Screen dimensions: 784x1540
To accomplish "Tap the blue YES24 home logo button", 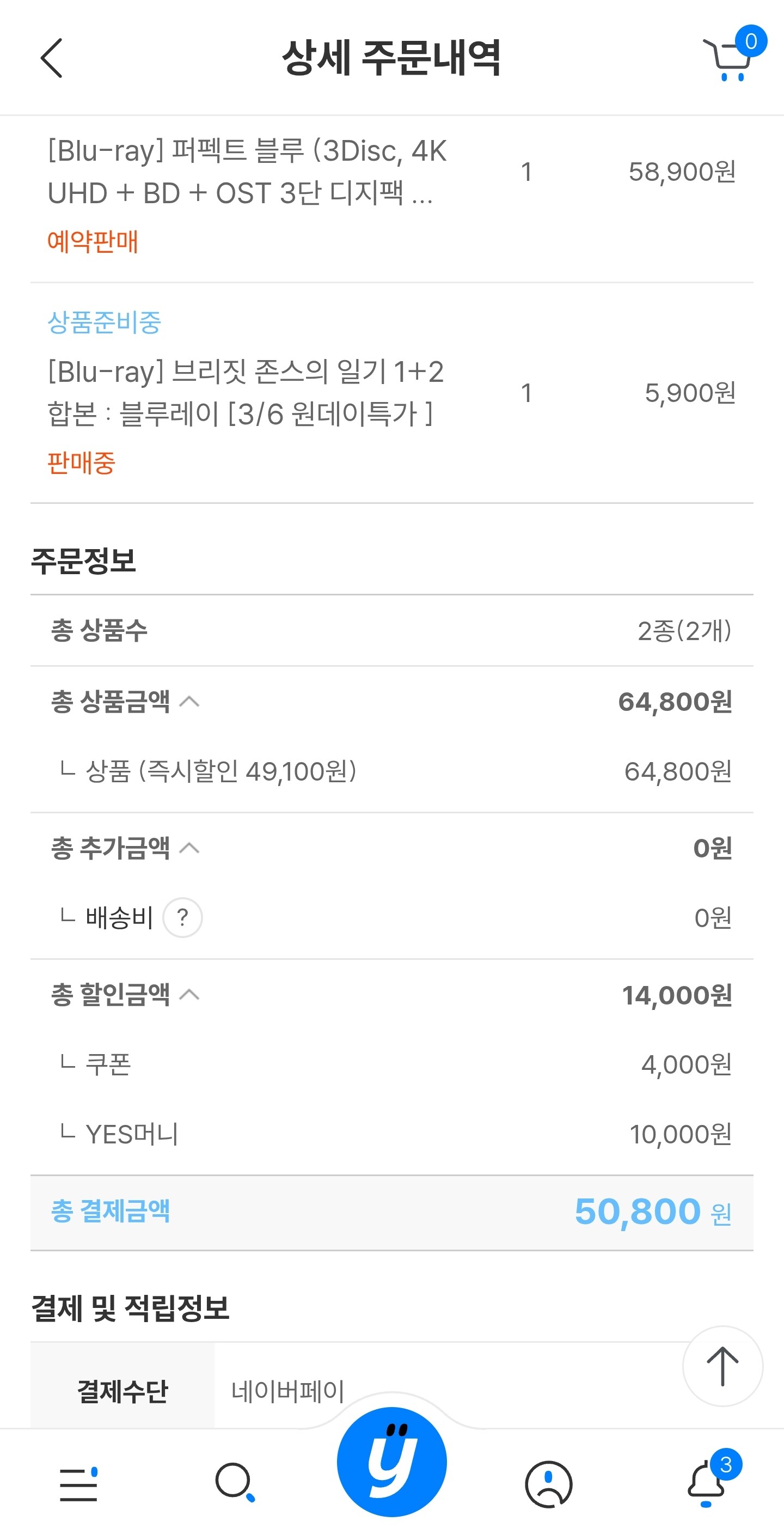I will point(392,1462).
